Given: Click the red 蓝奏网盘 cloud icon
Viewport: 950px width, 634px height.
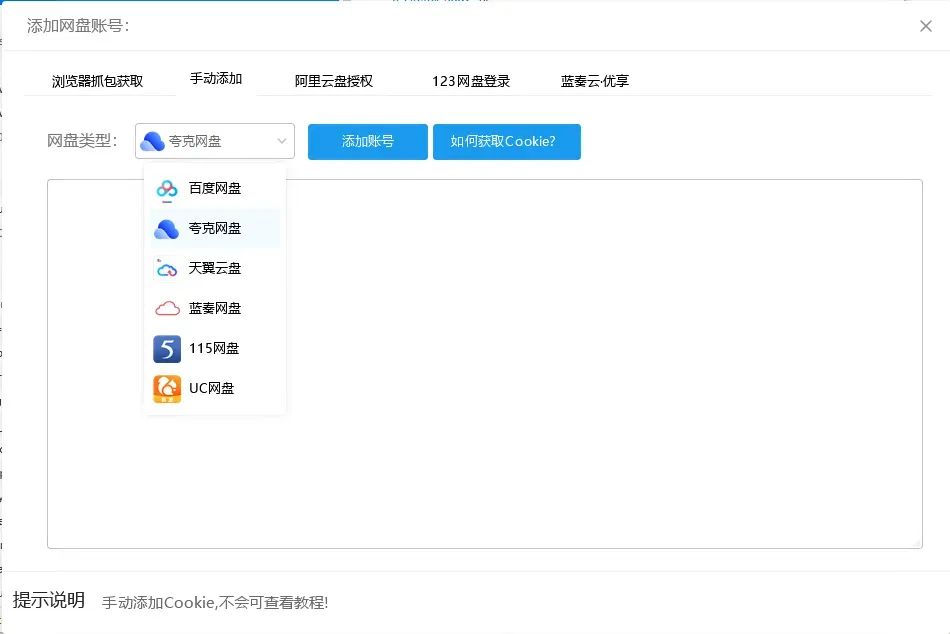Looking at the screenshot, I should click(x=167, y=309).
